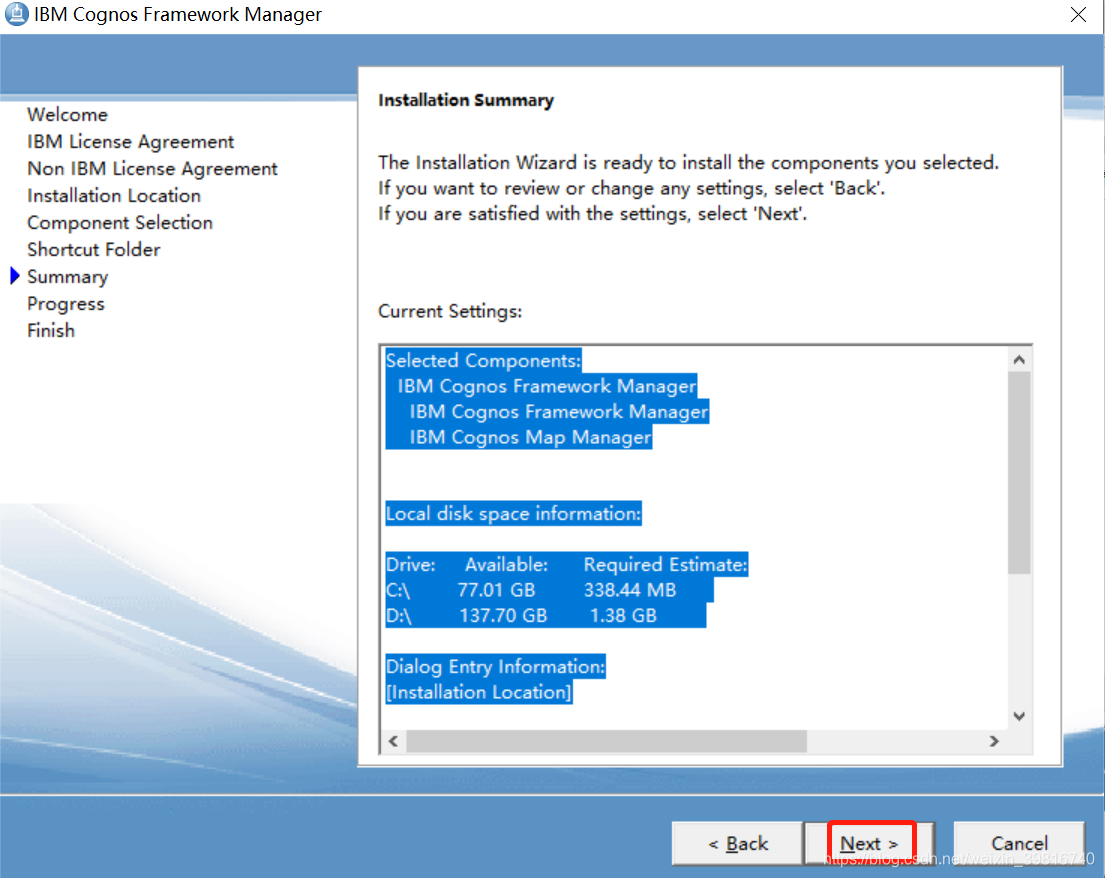
Task: Click the Cognos installer title bar icon
Action: point(16,14)
